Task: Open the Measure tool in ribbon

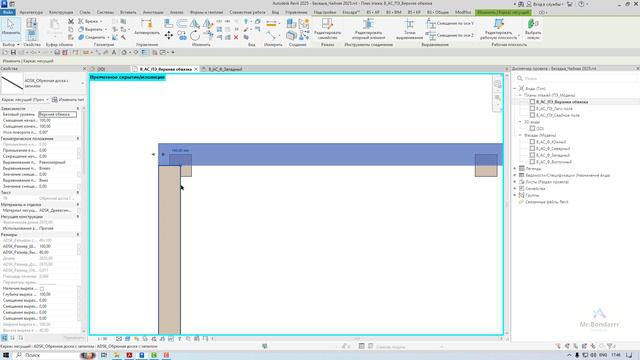Action: [271, 24]
